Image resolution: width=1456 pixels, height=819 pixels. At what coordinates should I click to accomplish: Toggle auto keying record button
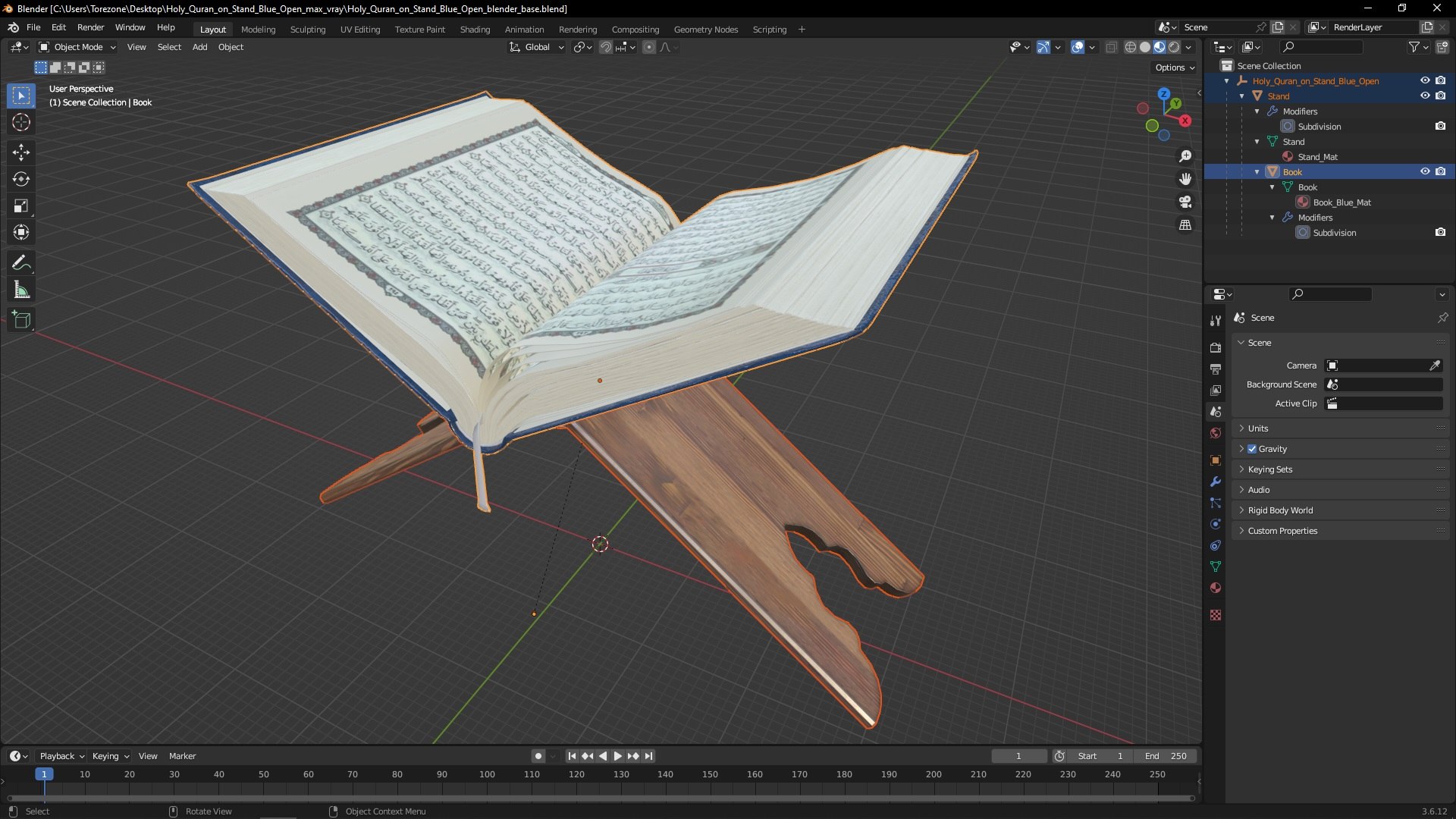(x=538, y=756)
